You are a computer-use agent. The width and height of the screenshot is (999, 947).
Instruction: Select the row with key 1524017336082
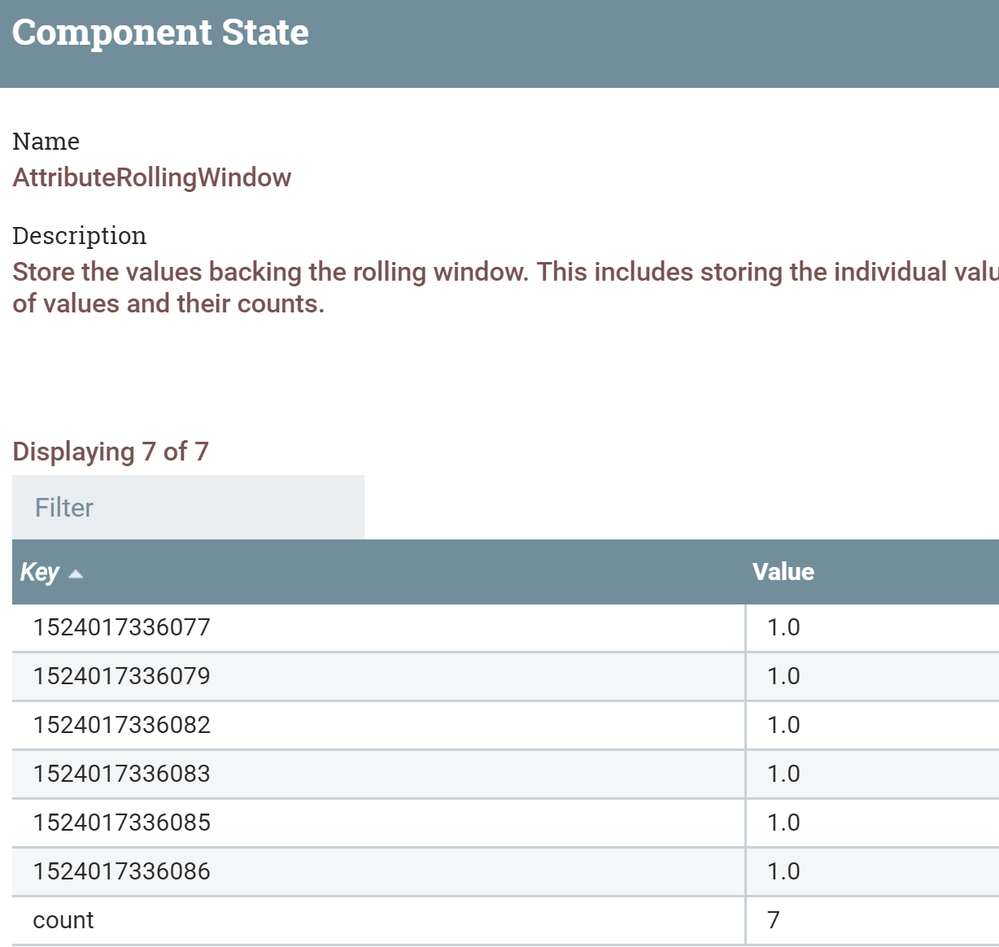coord(122,725)
